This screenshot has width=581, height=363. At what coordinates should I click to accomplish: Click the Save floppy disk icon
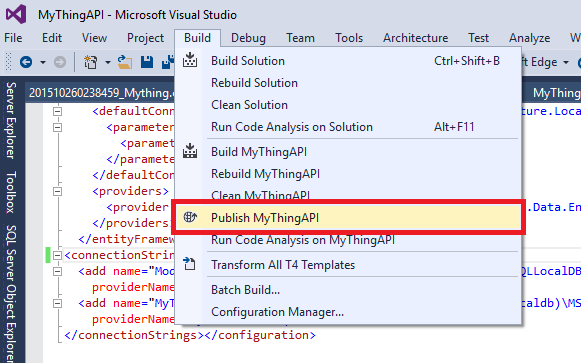(x=147, y=62)
